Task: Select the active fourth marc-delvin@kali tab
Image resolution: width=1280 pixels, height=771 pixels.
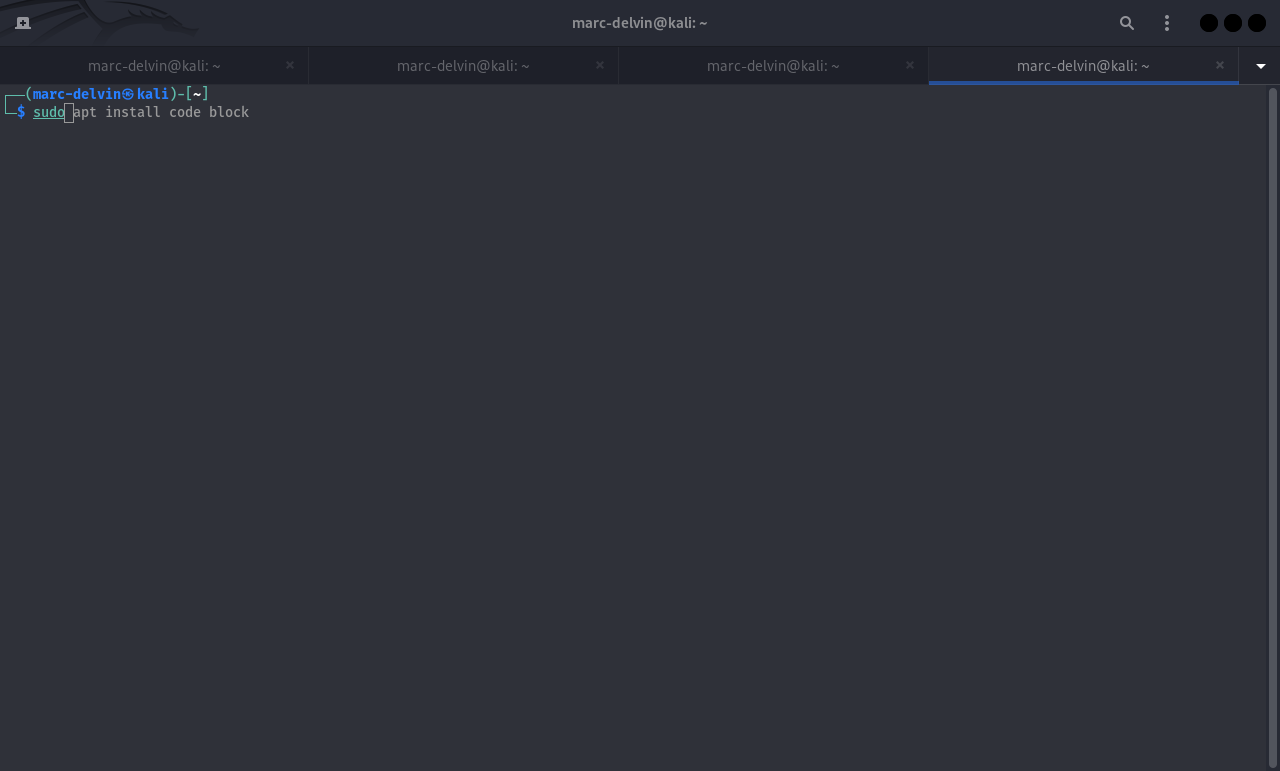Action: pos(1083,66)
